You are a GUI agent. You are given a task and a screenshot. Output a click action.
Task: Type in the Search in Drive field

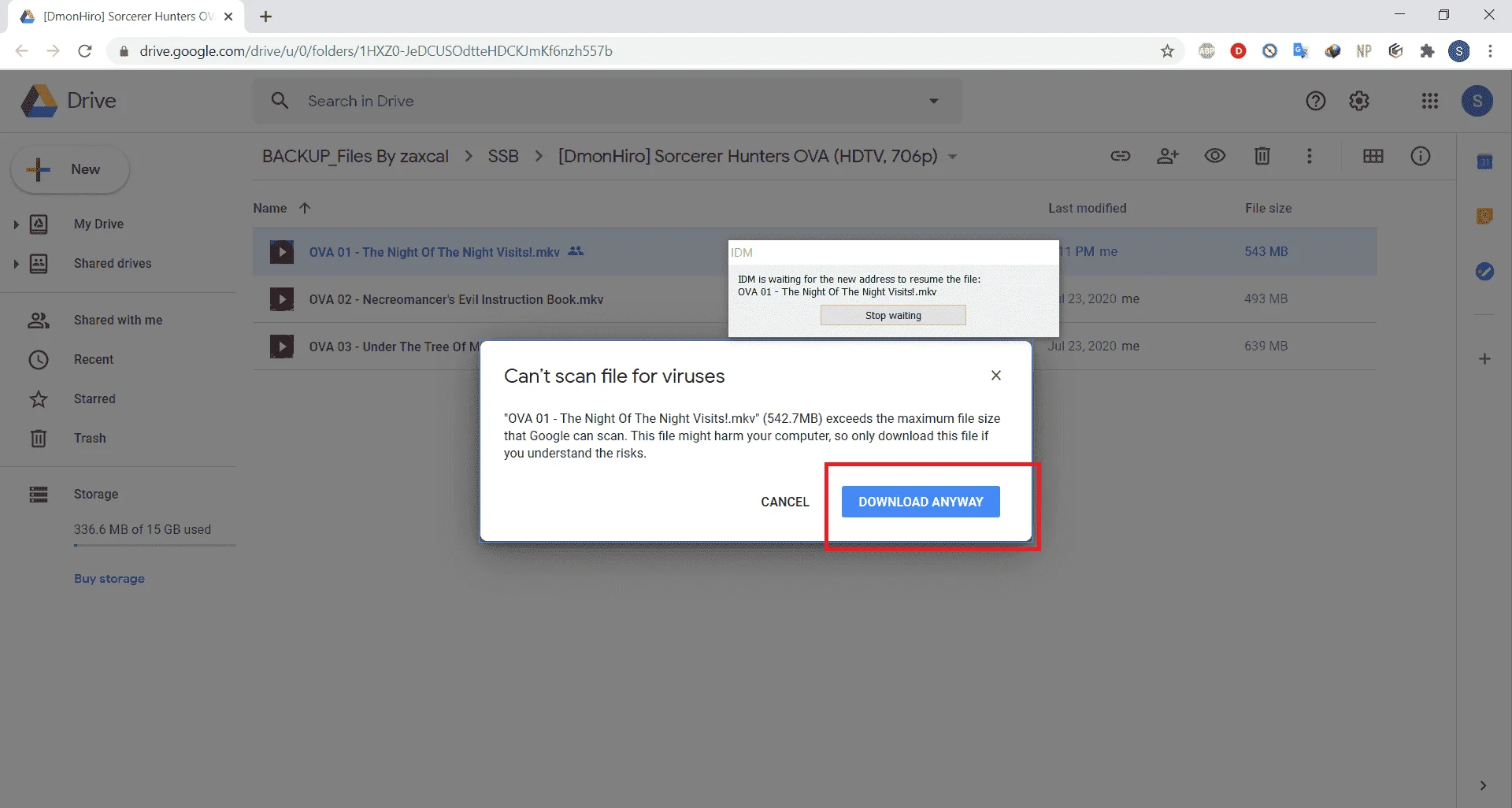pyautogui.click(x=606, y=101)
